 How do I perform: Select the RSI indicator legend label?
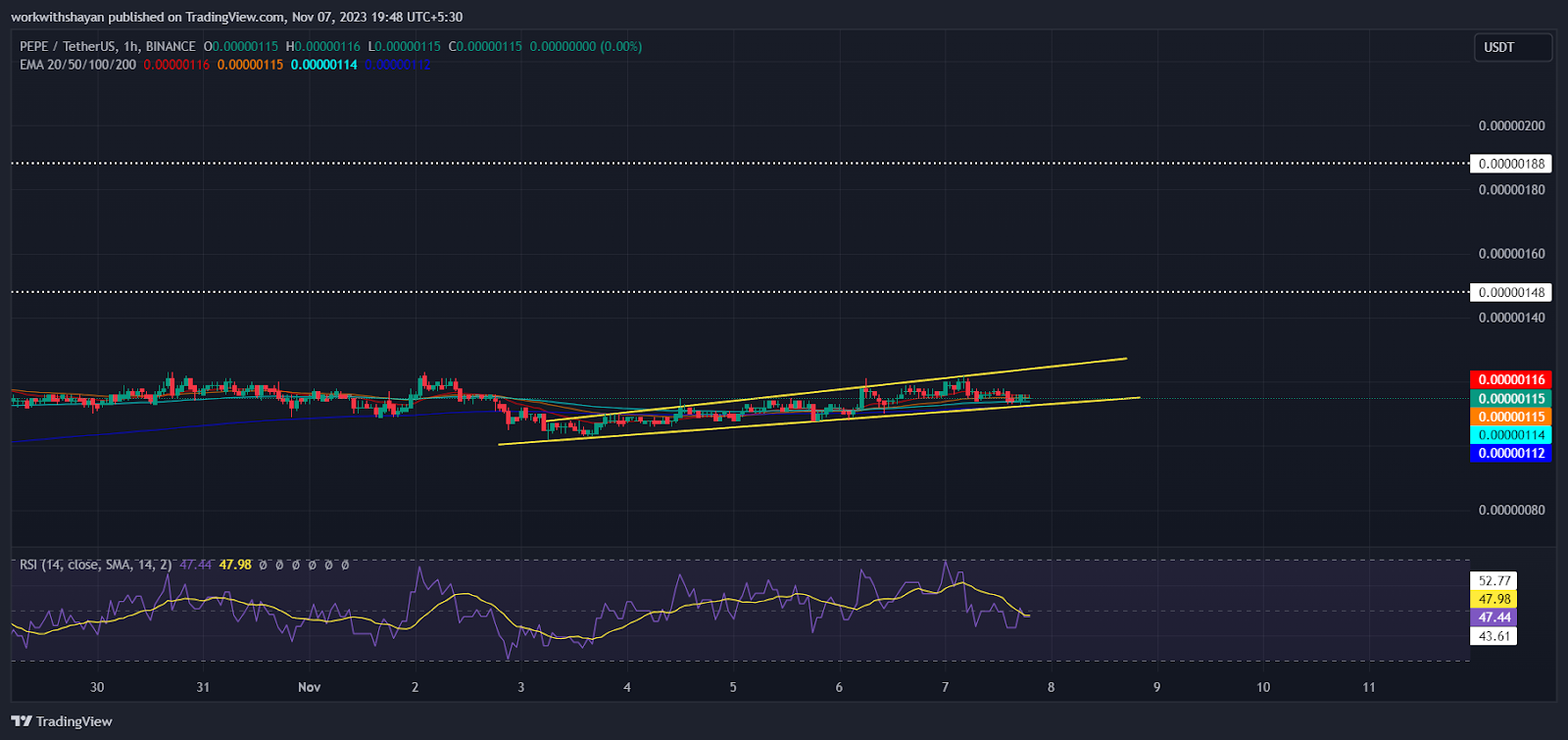point(95,565)
